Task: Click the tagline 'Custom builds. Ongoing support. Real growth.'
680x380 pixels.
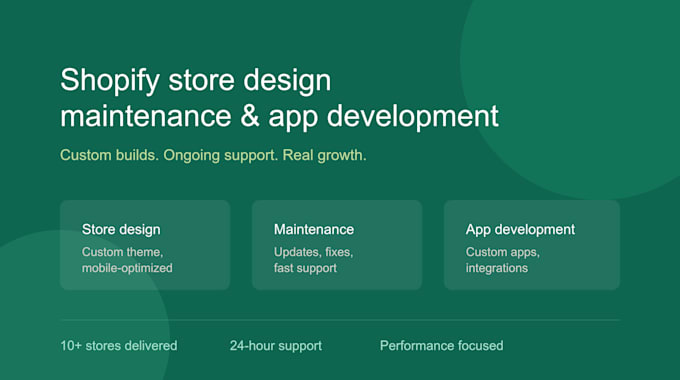Action: [x=213, y=156]
